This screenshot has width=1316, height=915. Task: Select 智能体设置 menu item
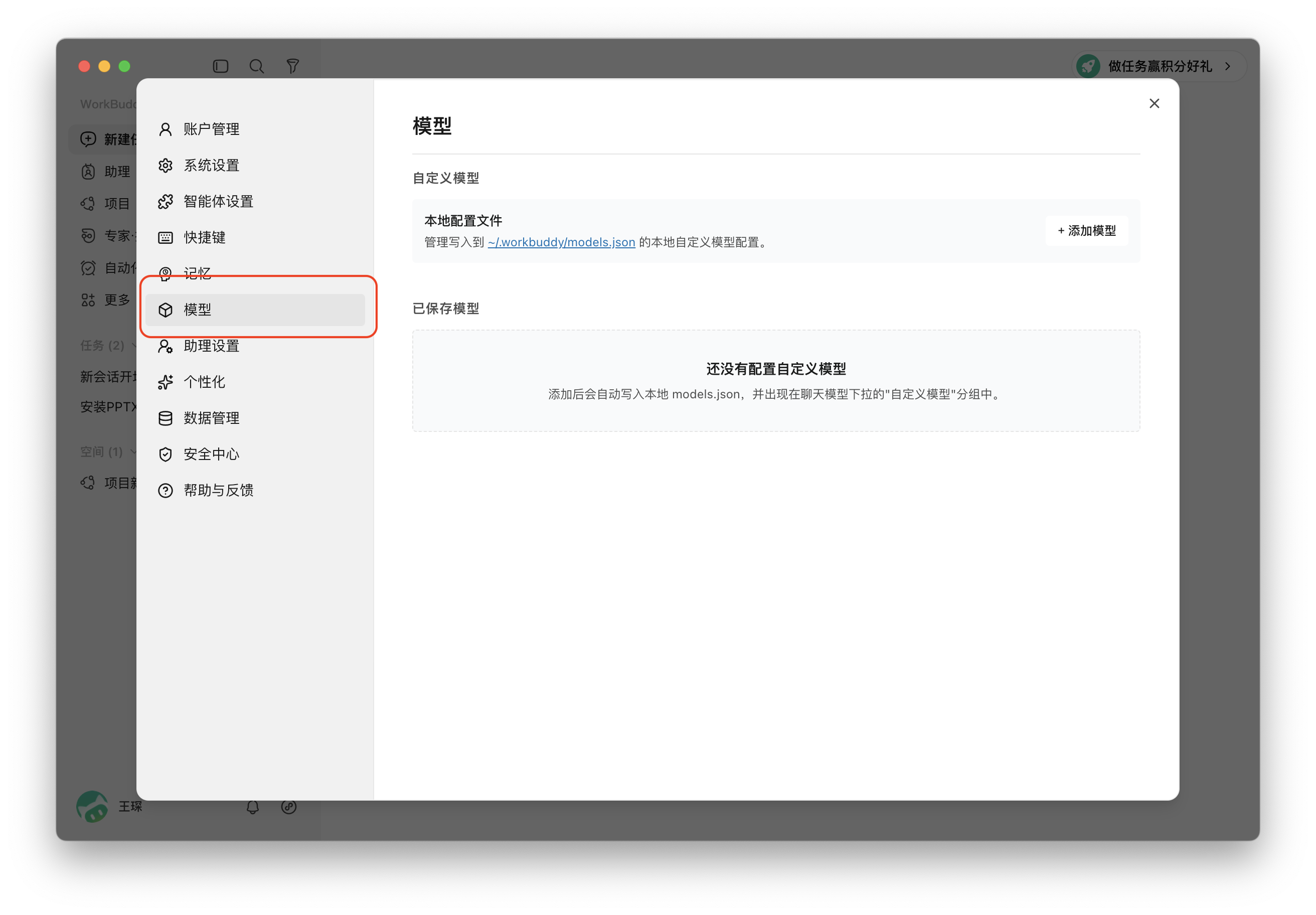tap(255, 201)
